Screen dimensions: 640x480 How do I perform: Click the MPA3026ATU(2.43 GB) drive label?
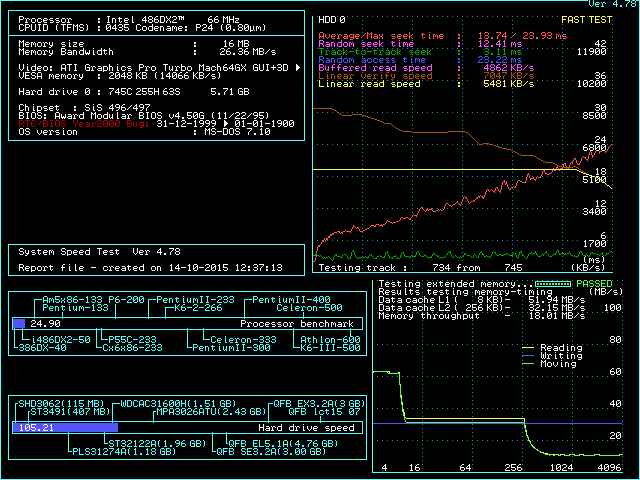coord(211,411)
